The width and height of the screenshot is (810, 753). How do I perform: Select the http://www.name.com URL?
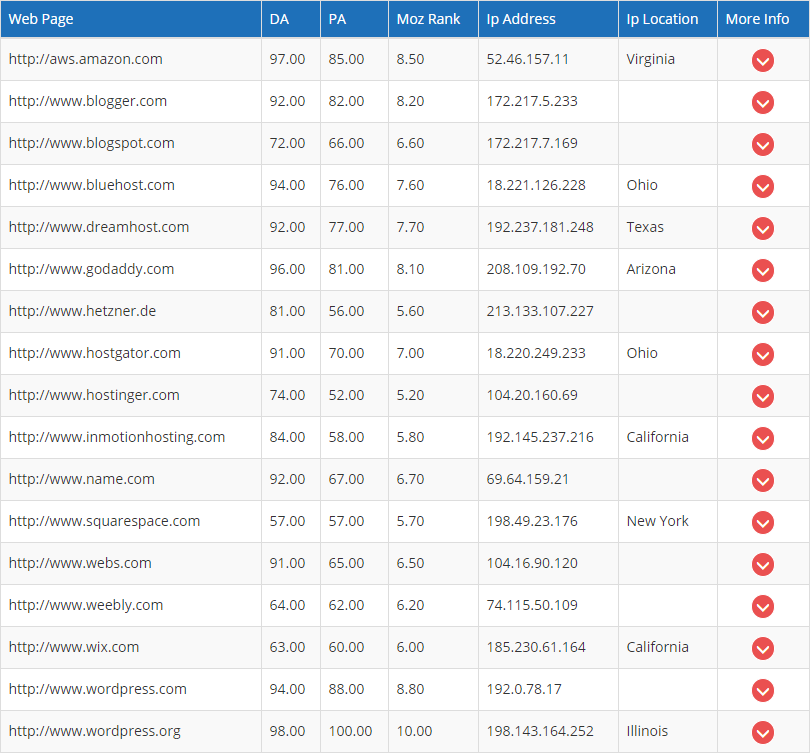pyautogui.click(x=82, y=479)
